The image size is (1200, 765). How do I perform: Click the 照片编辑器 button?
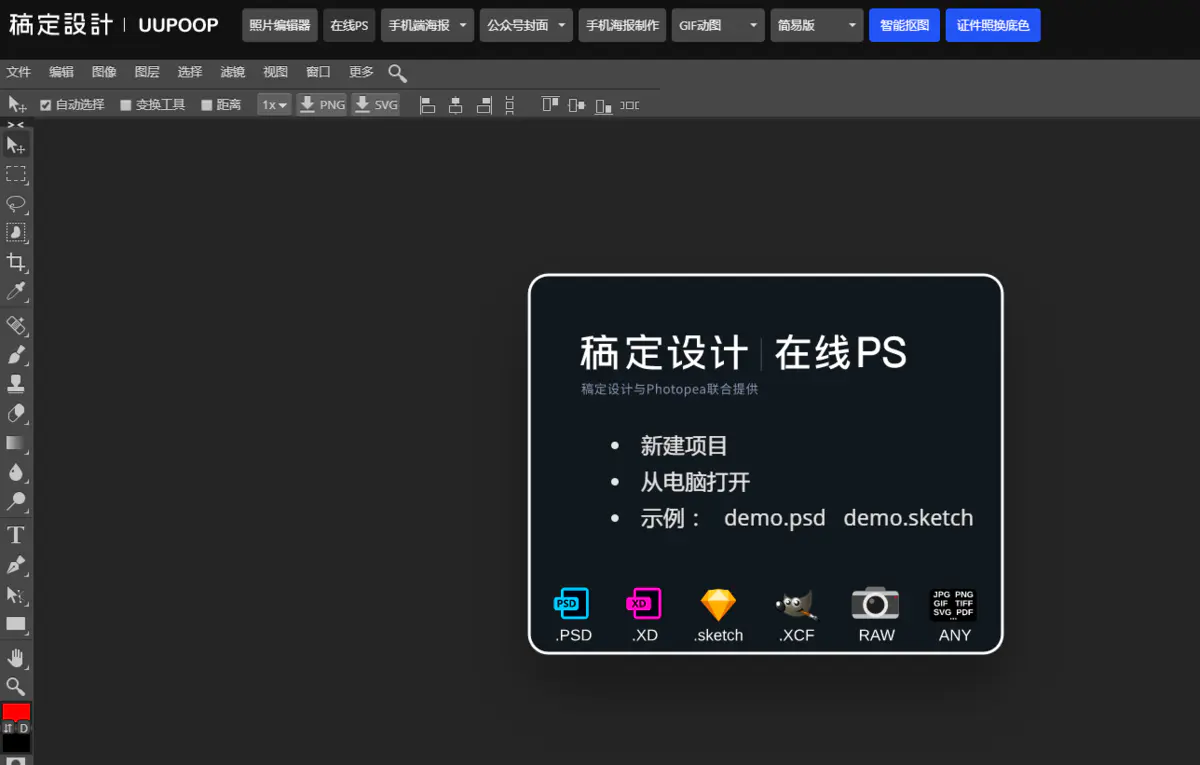[x=279, y=25]
